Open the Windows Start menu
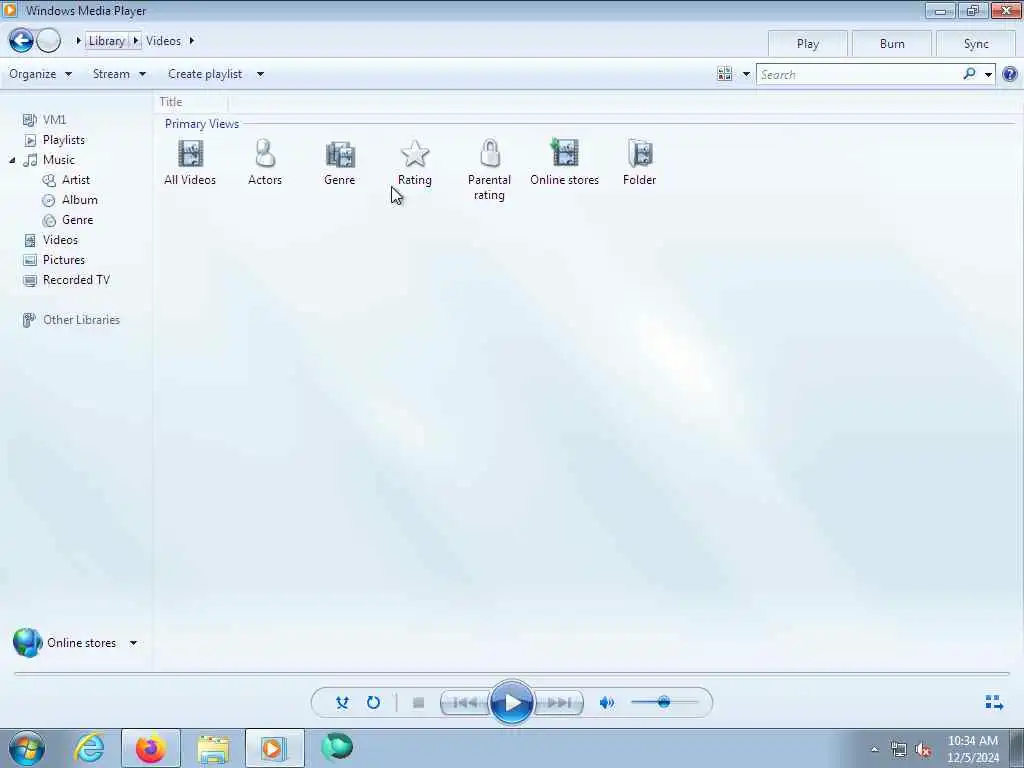Viewport: 1024px width, 768px height. tap(27, 748)
